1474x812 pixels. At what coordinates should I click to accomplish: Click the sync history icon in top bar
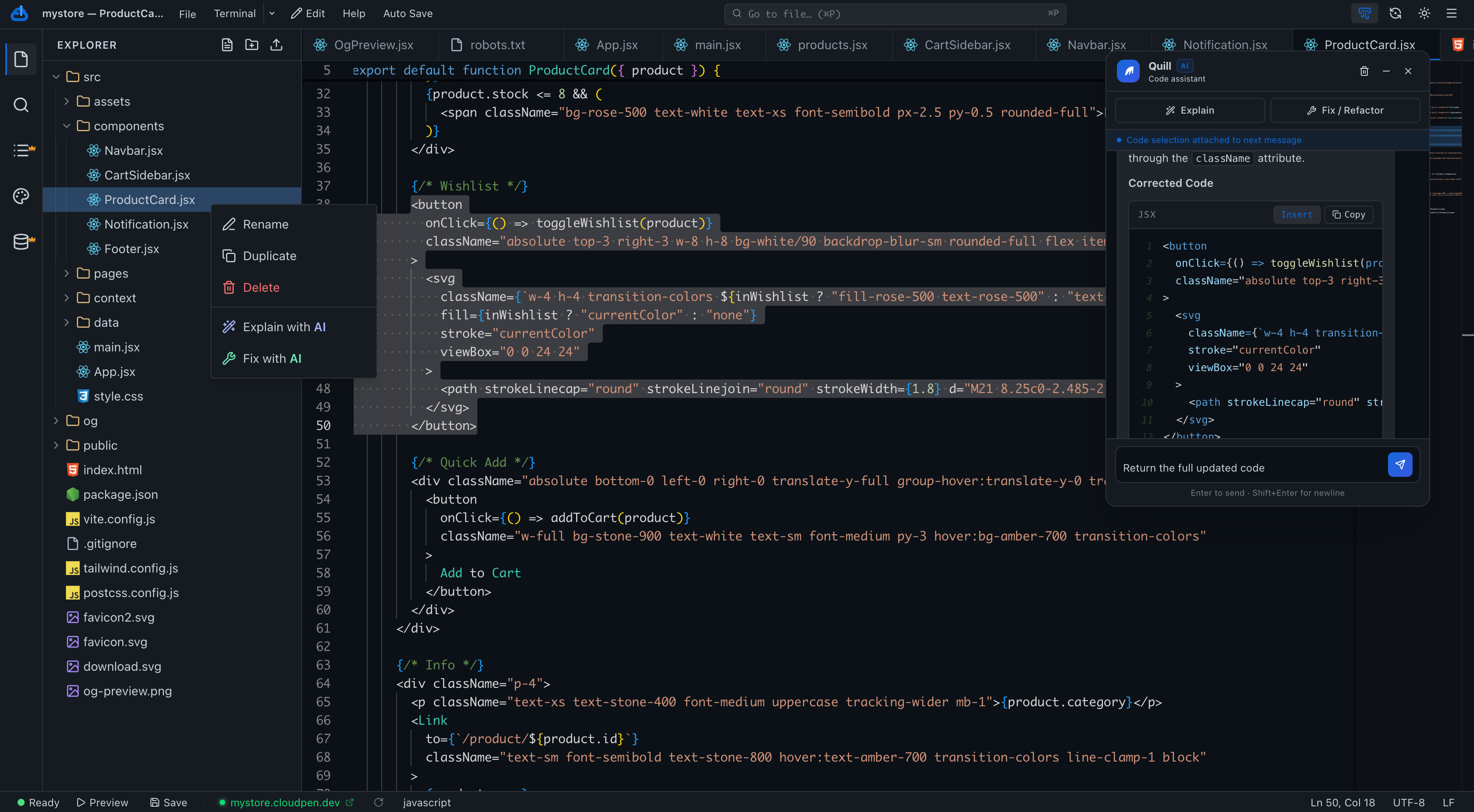[1395, 13]
